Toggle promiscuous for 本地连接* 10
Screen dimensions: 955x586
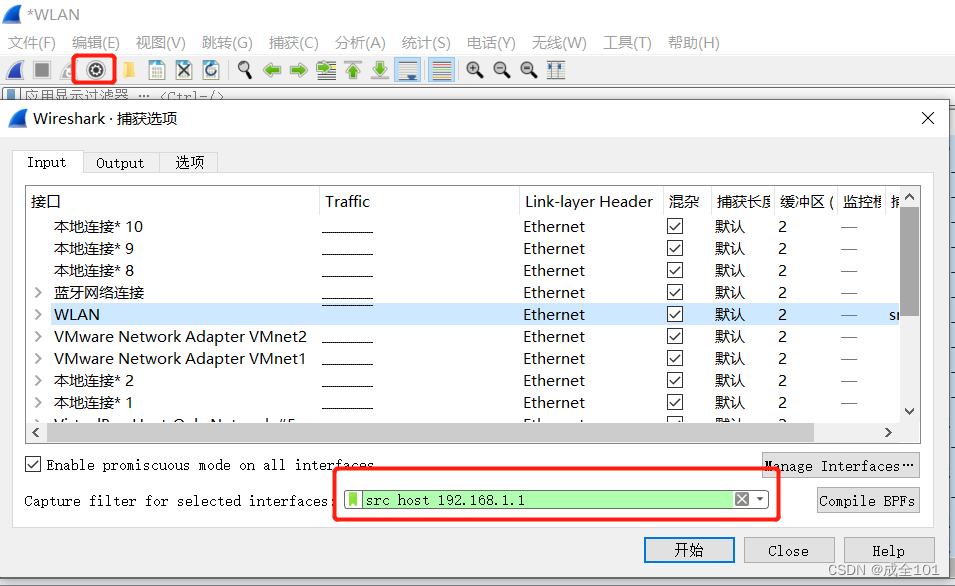[x=675, y=227]
